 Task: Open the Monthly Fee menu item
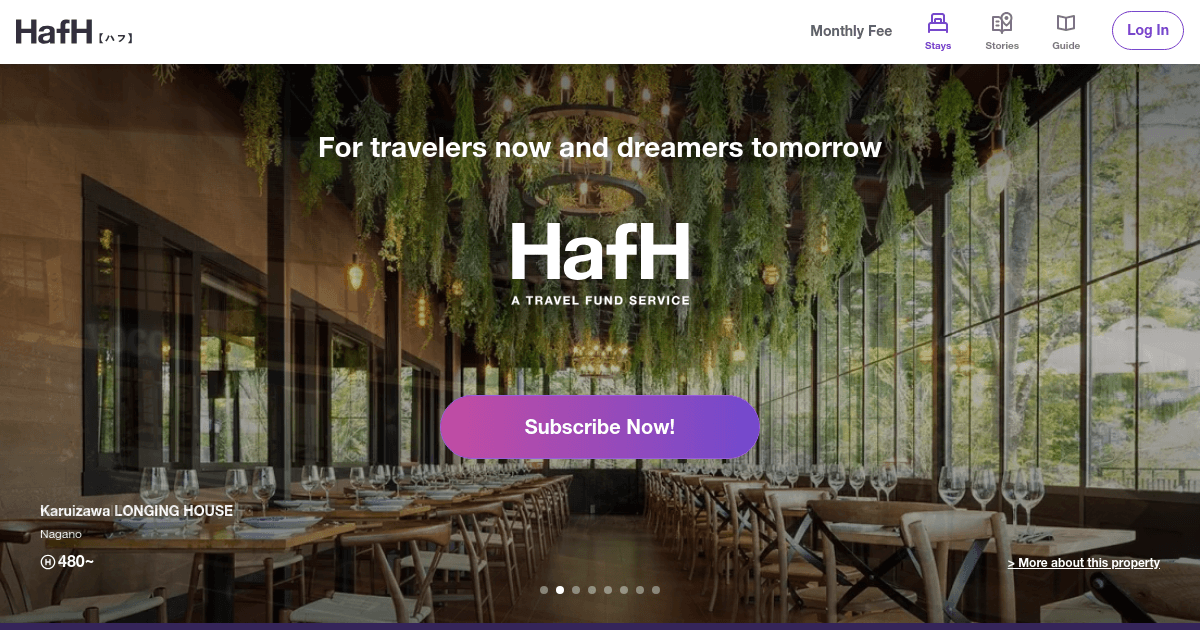coord(851,31)
